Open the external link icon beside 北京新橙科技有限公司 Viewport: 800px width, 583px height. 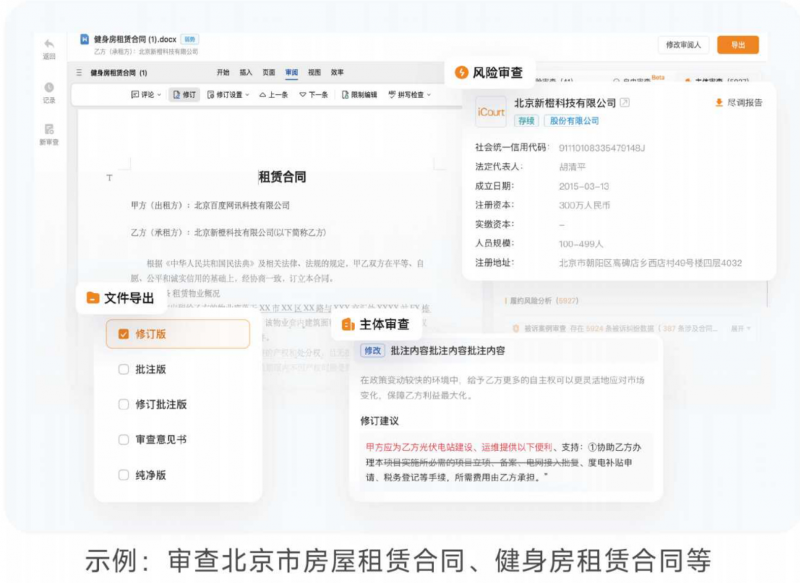coord(624,103)
